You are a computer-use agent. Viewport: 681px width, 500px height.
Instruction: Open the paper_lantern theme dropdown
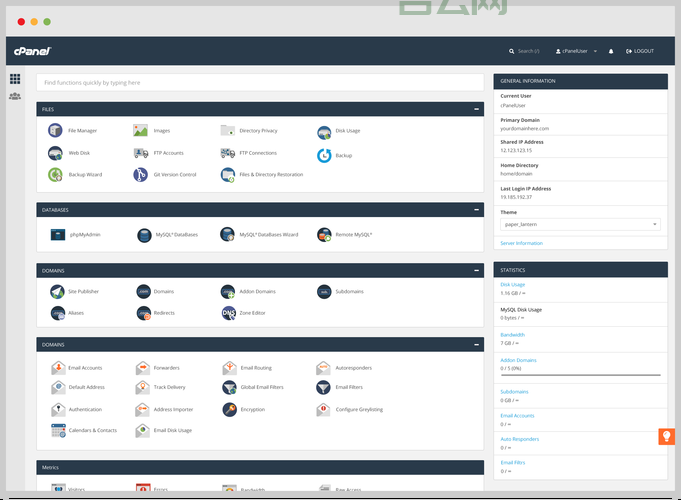click(x=581, y=224)
